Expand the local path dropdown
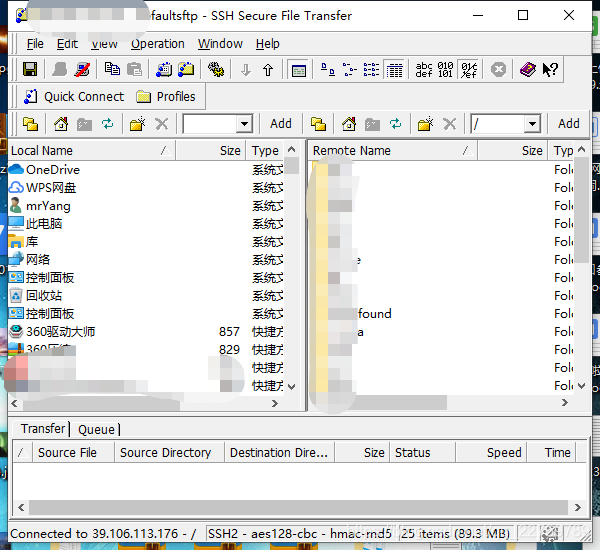This screenshot has height=550, width=600. pos(244,124)
